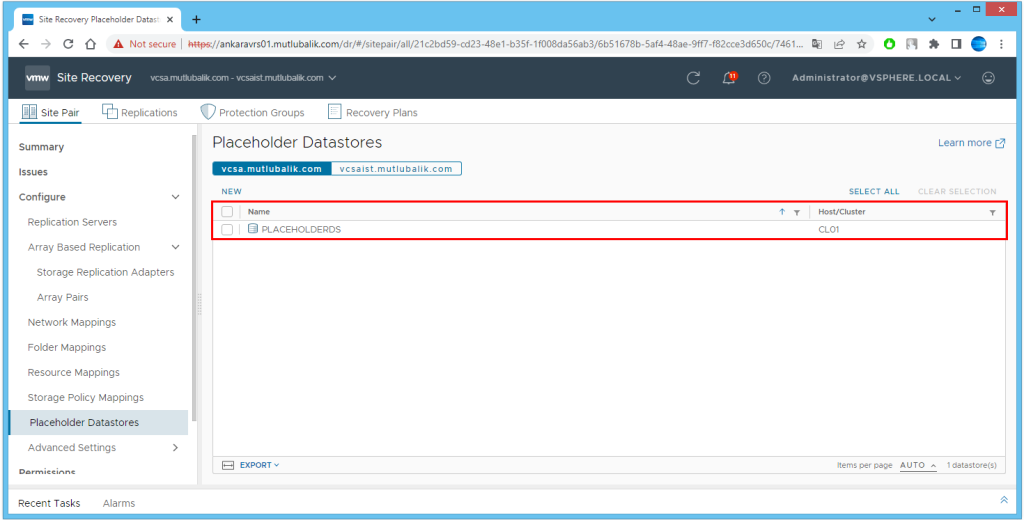Click the green circle extension icon

889,44
